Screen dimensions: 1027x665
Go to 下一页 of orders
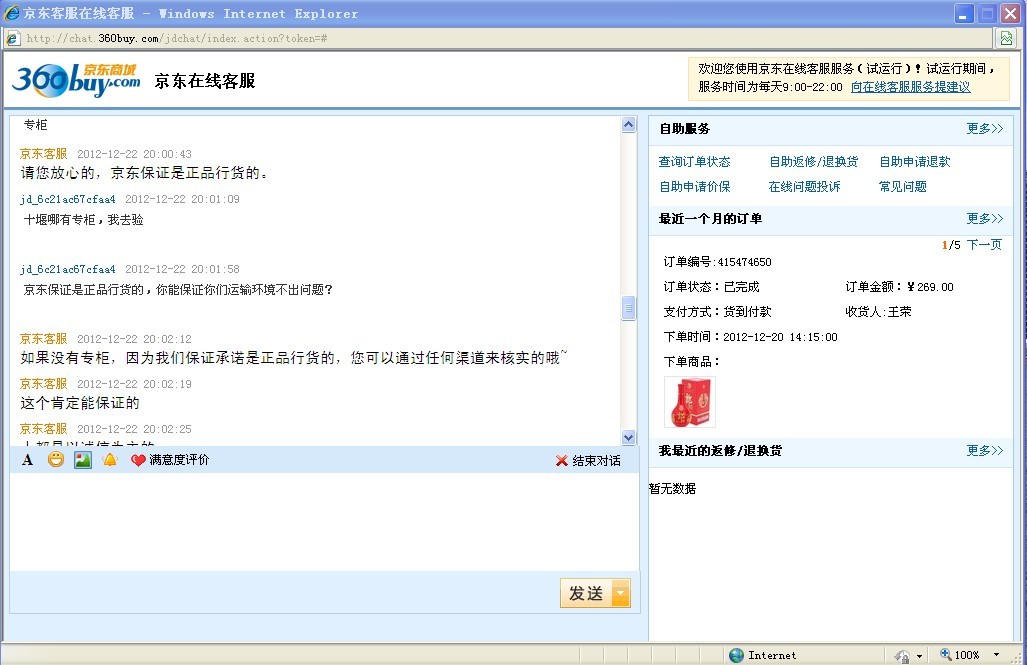(984, 244)
